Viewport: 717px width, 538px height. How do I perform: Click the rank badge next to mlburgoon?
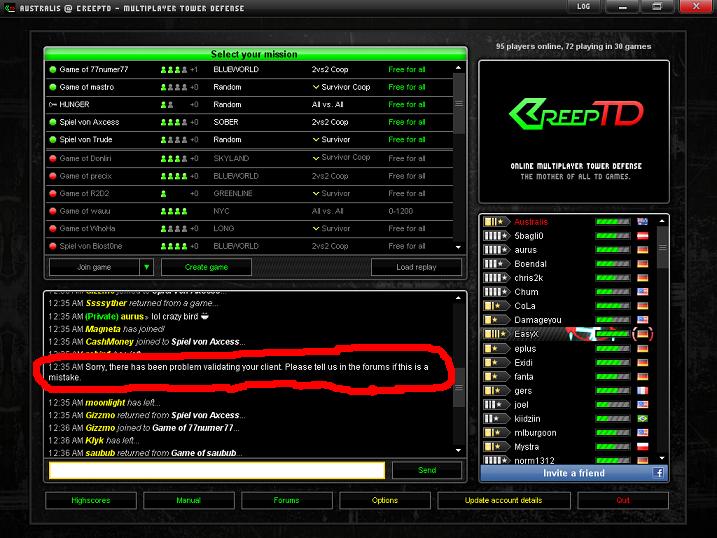(496, 432)
